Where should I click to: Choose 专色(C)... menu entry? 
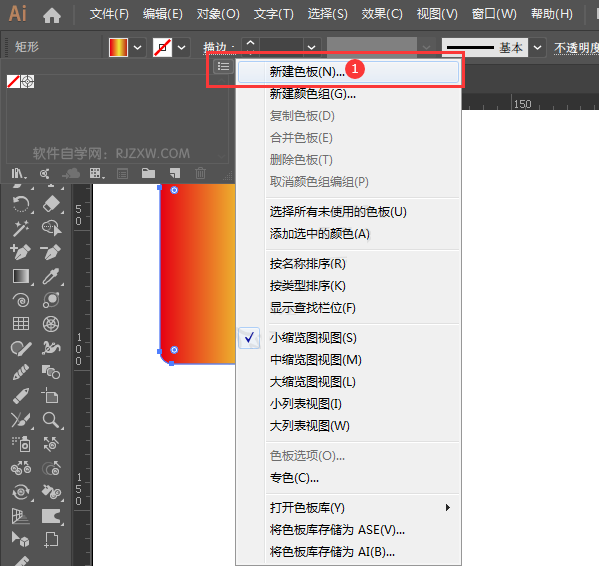tap(348, 478)
